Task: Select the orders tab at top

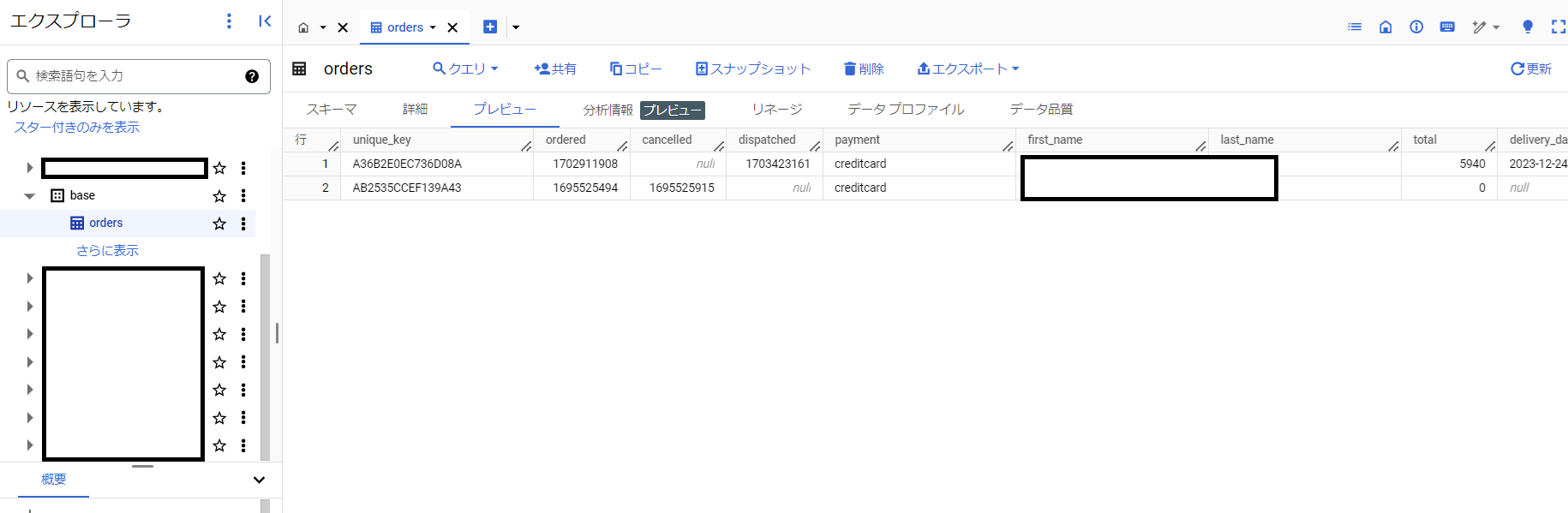Action: pos(405,27)
